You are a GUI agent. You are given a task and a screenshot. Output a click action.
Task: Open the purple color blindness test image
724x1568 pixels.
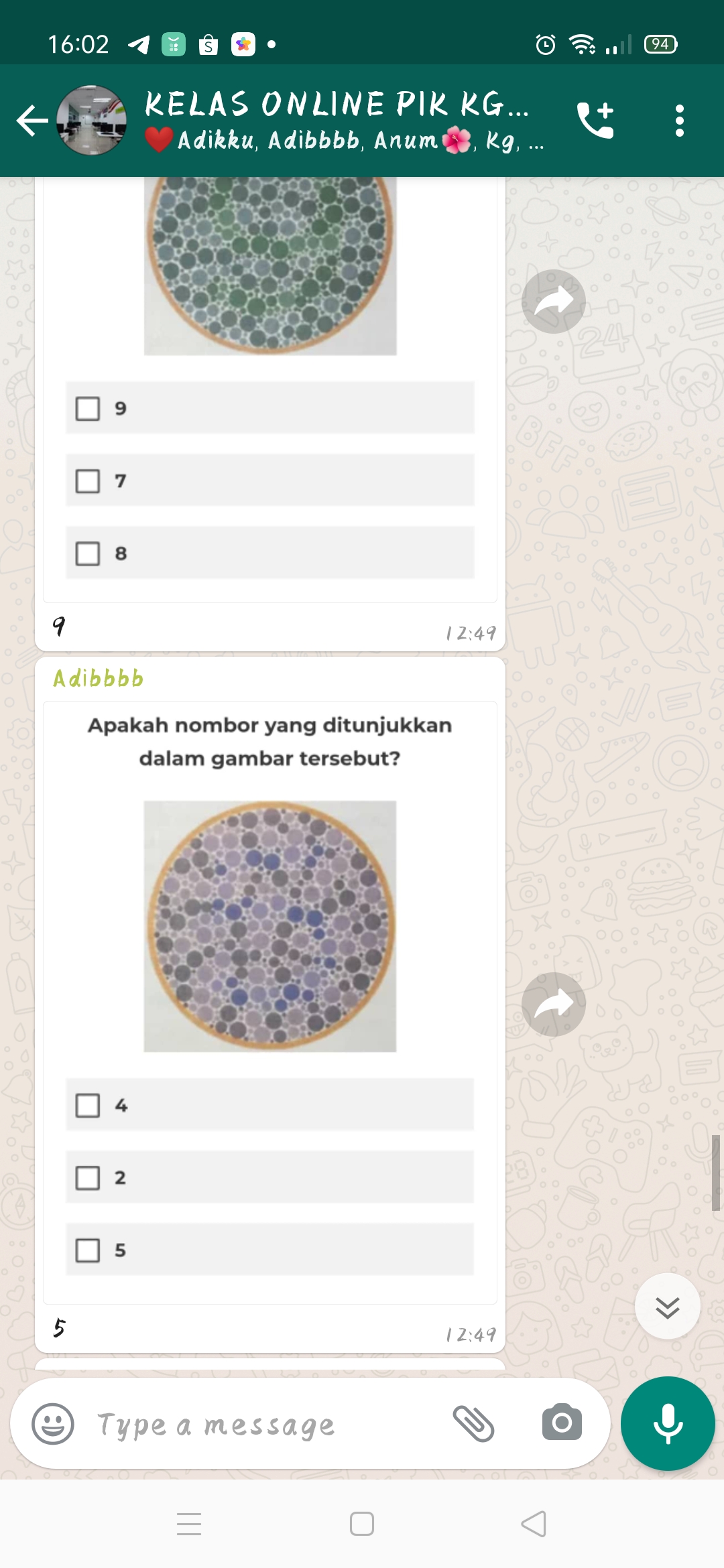click(x=270, y=926)
